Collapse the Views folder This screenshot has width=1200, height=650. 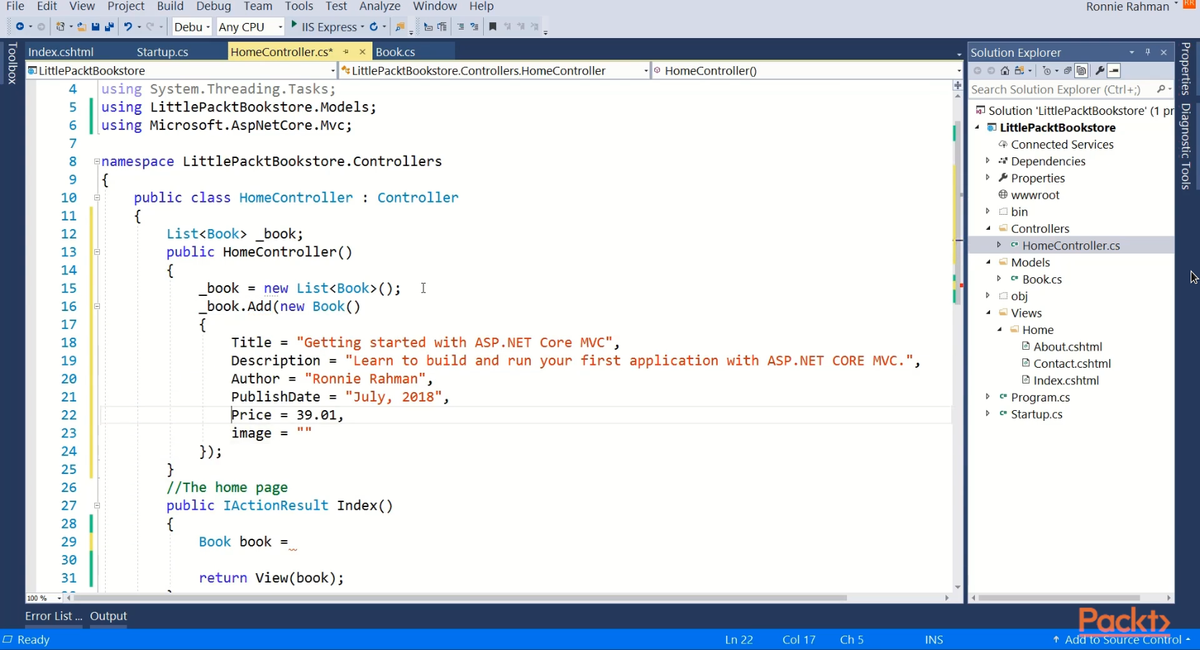[x=988, y=313]
